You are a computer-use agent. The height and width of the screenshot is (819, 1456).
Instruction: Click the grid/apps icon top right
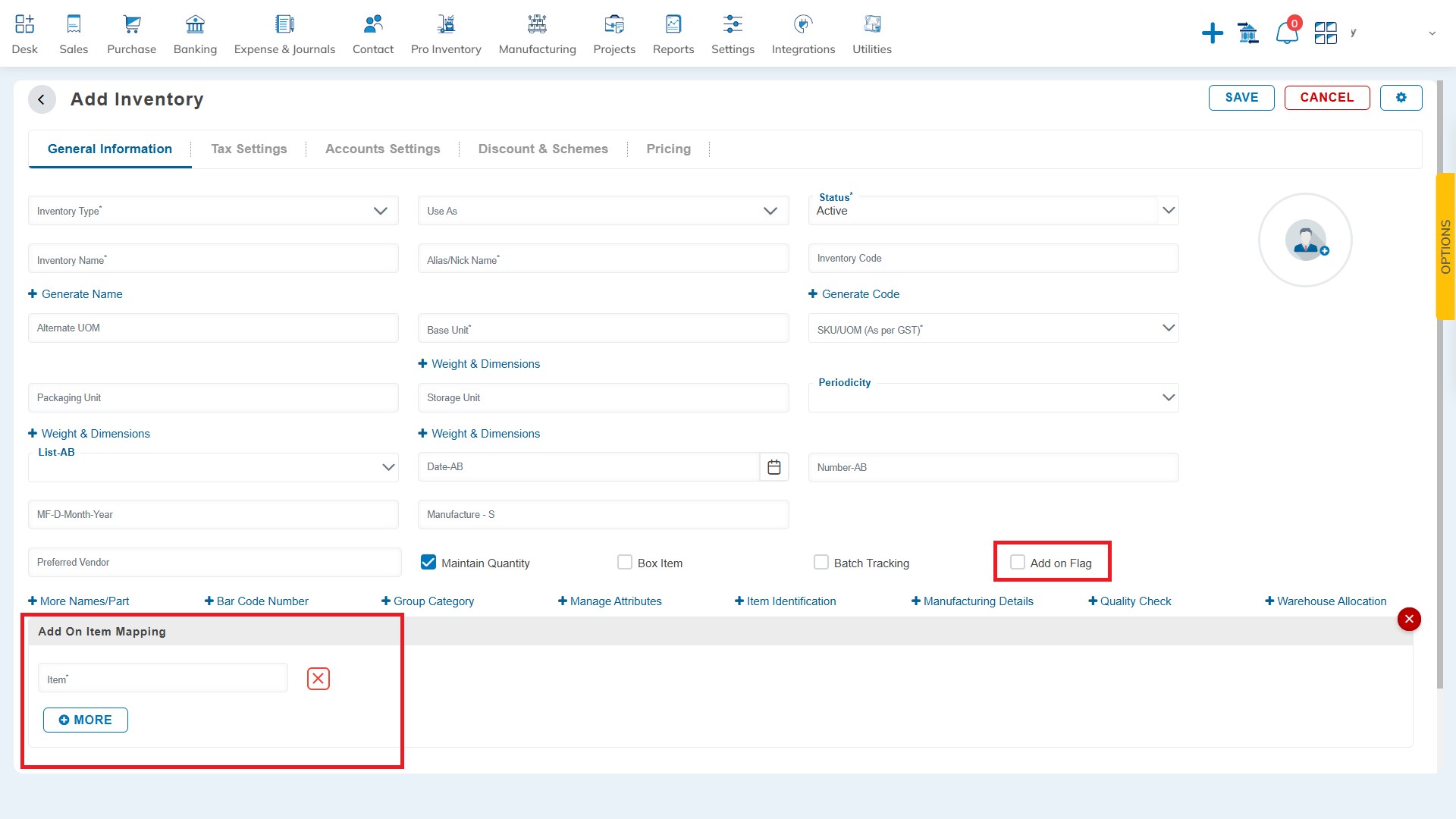point(1325,32)
